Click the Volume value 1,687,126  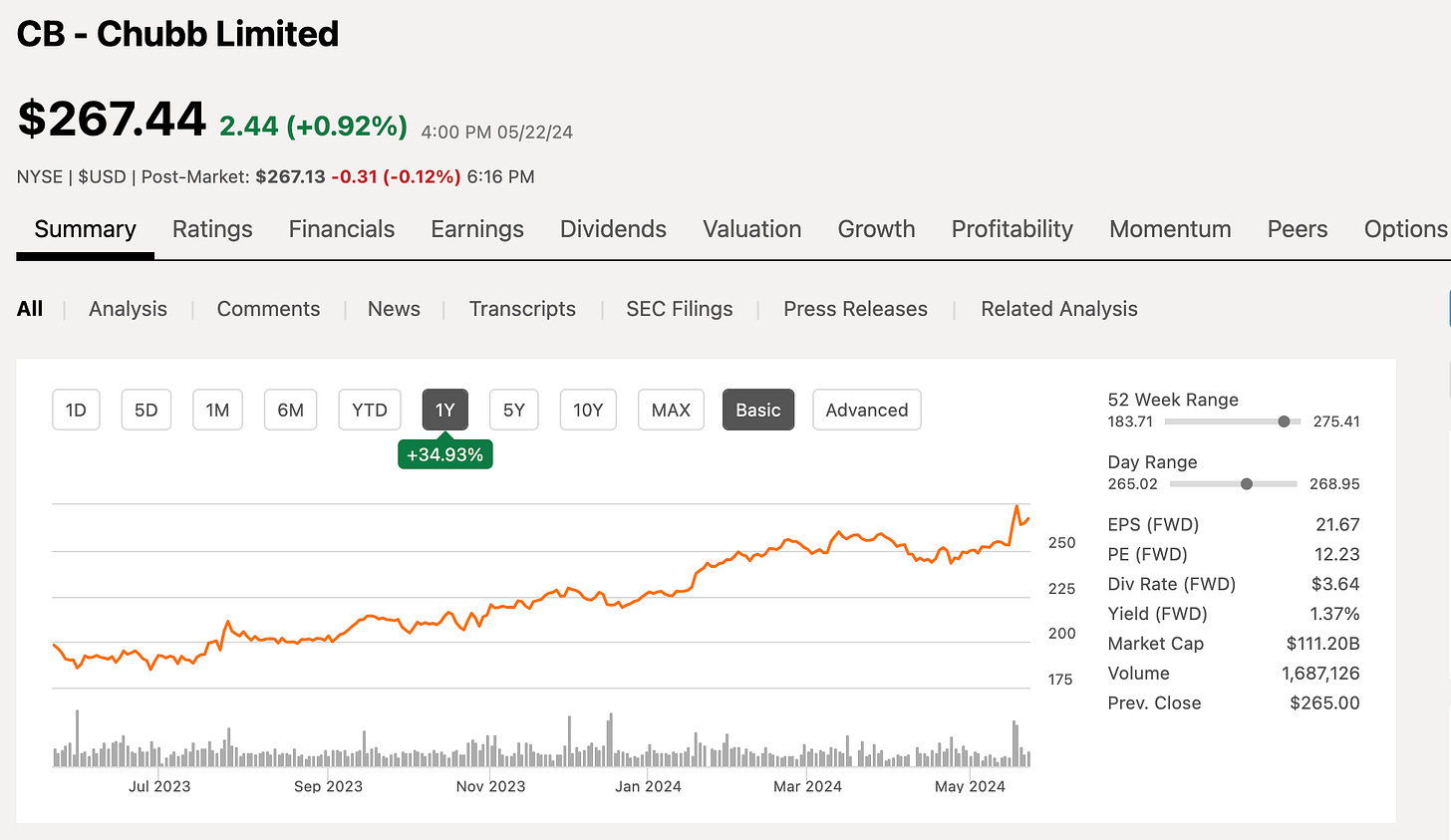point(1320,674)
